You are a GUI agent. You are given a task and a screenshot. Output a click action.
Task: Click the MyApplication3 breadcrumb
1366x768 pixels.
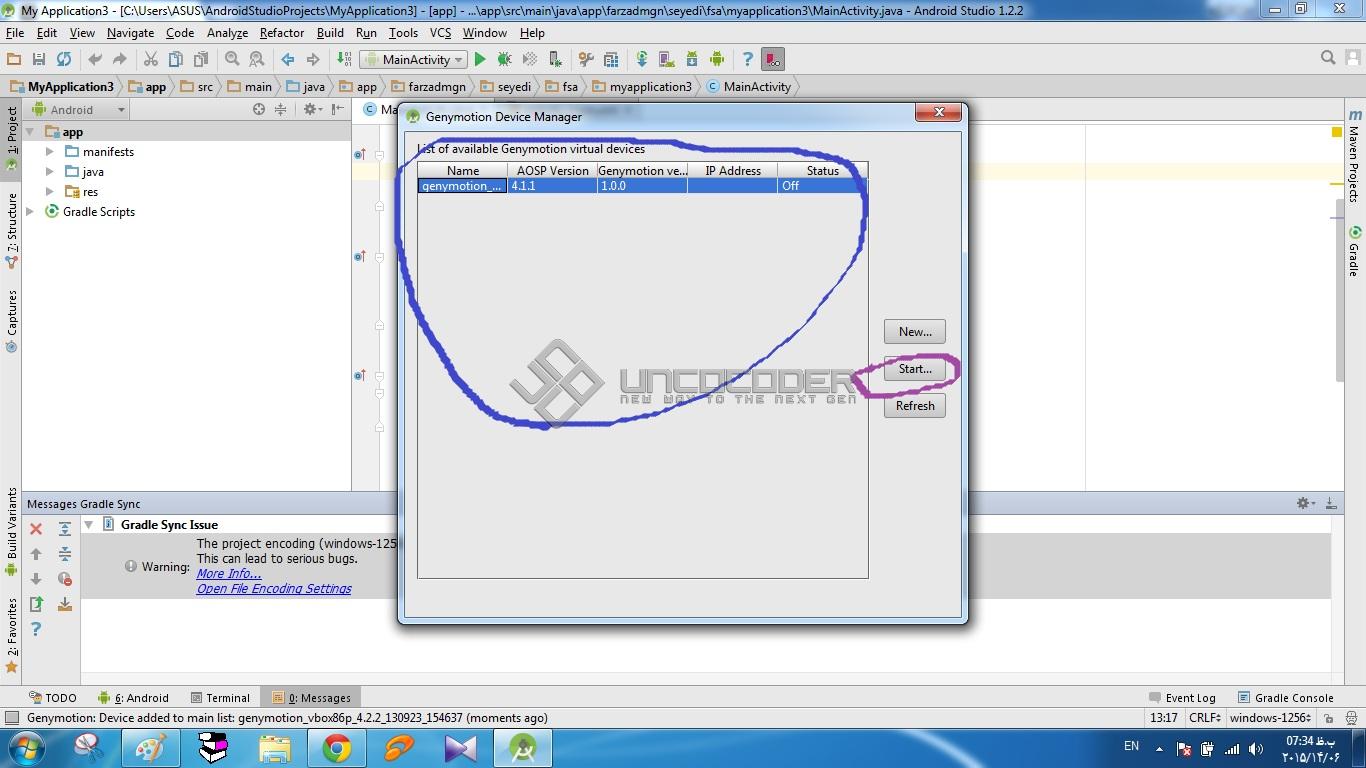tap(62, 87)
